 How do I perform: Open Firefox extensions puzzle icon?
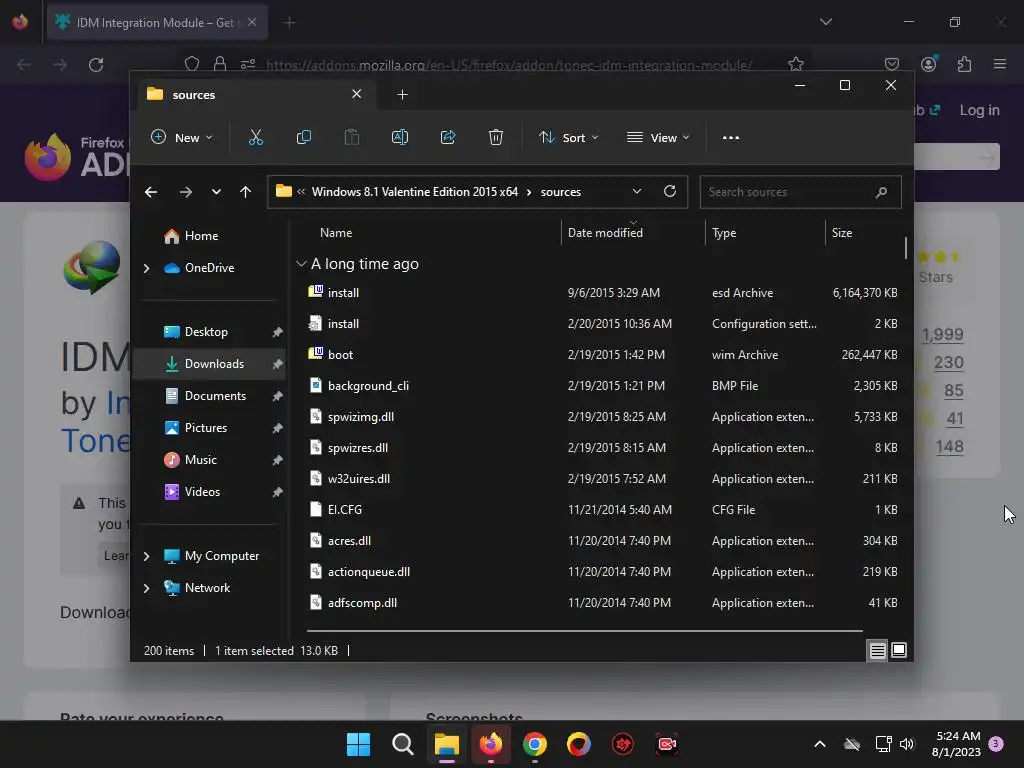tap(964, 64)
